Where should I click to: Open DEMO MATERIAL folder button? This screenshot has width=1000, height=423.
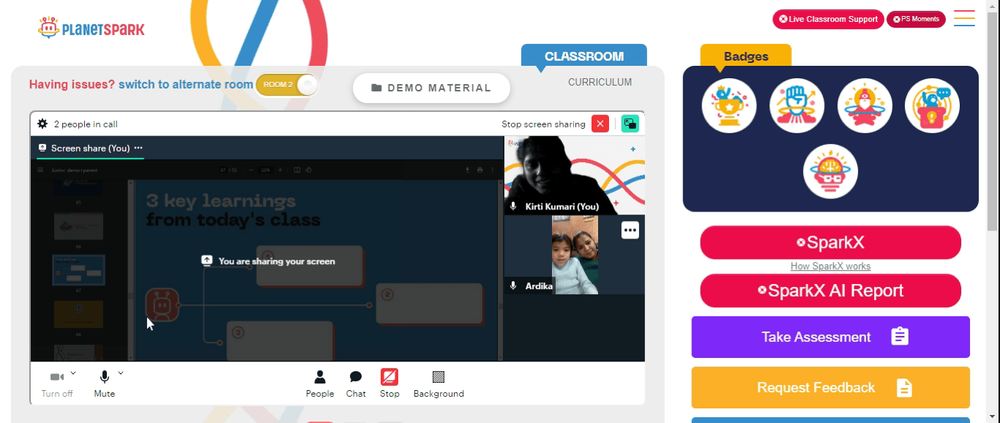[x=432, y=88]
